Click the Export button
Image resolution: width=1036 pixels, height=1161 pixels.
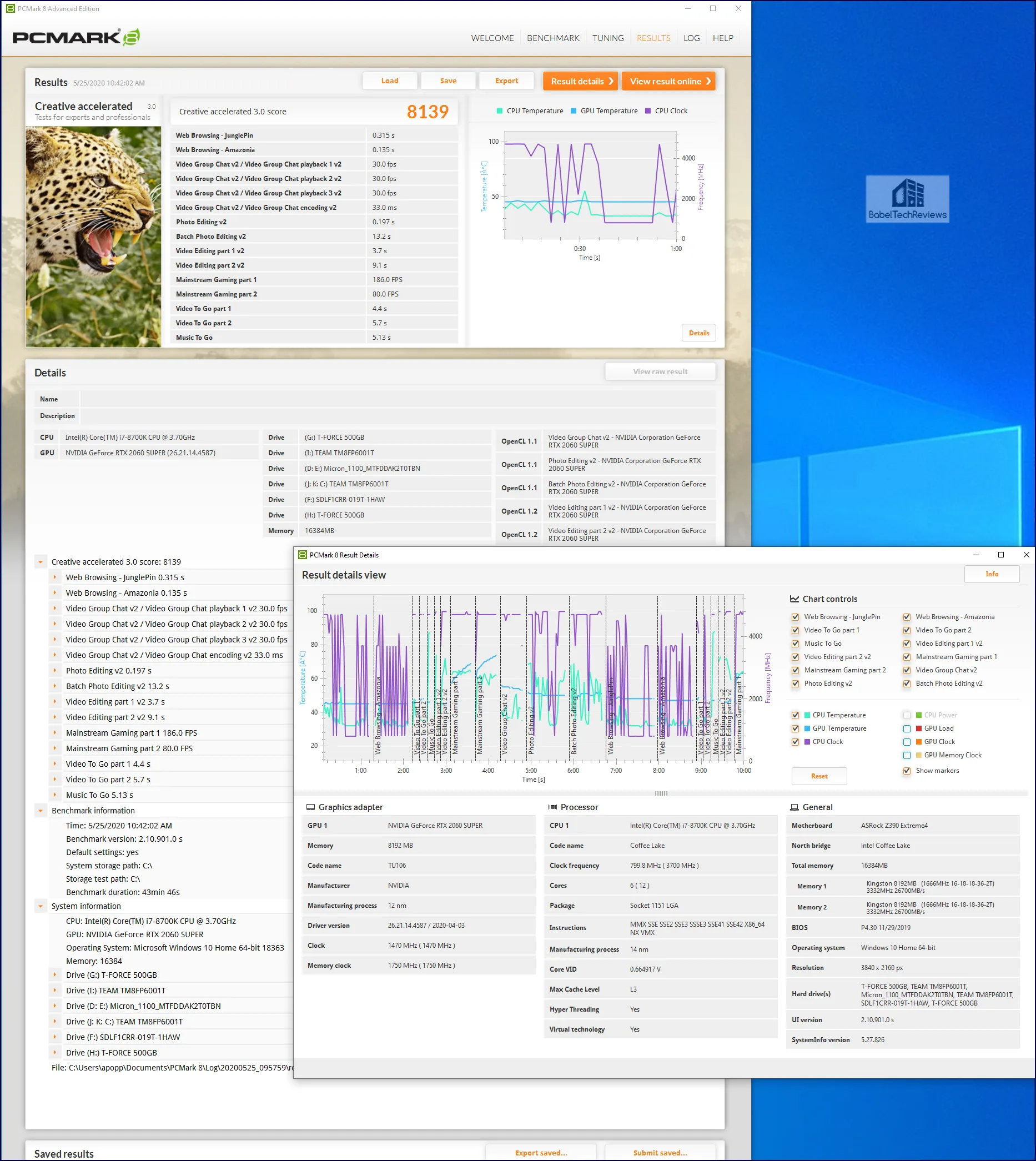[506, 81]
